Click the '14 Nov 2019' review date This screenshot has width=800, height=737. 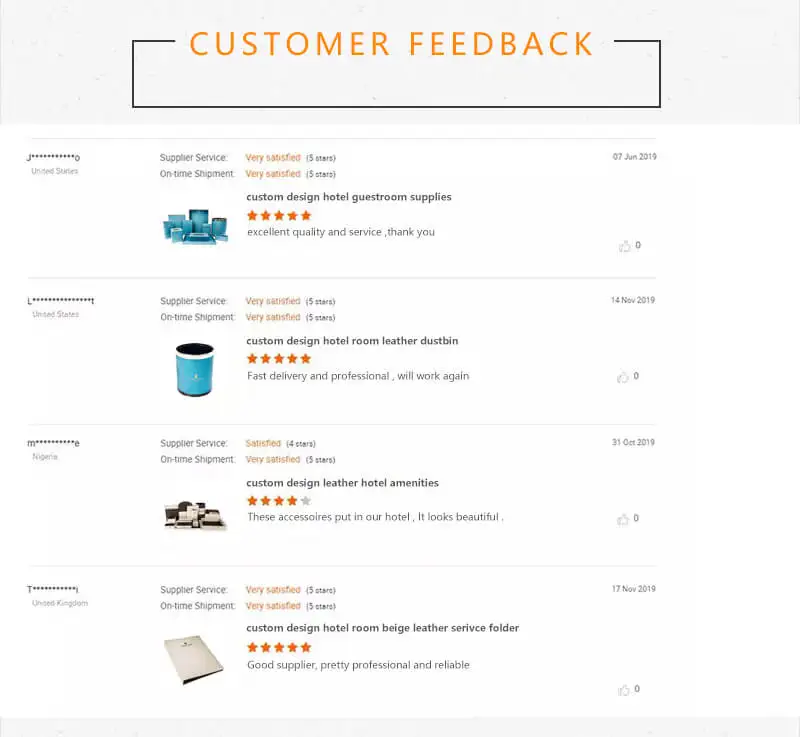coord(632,300)
